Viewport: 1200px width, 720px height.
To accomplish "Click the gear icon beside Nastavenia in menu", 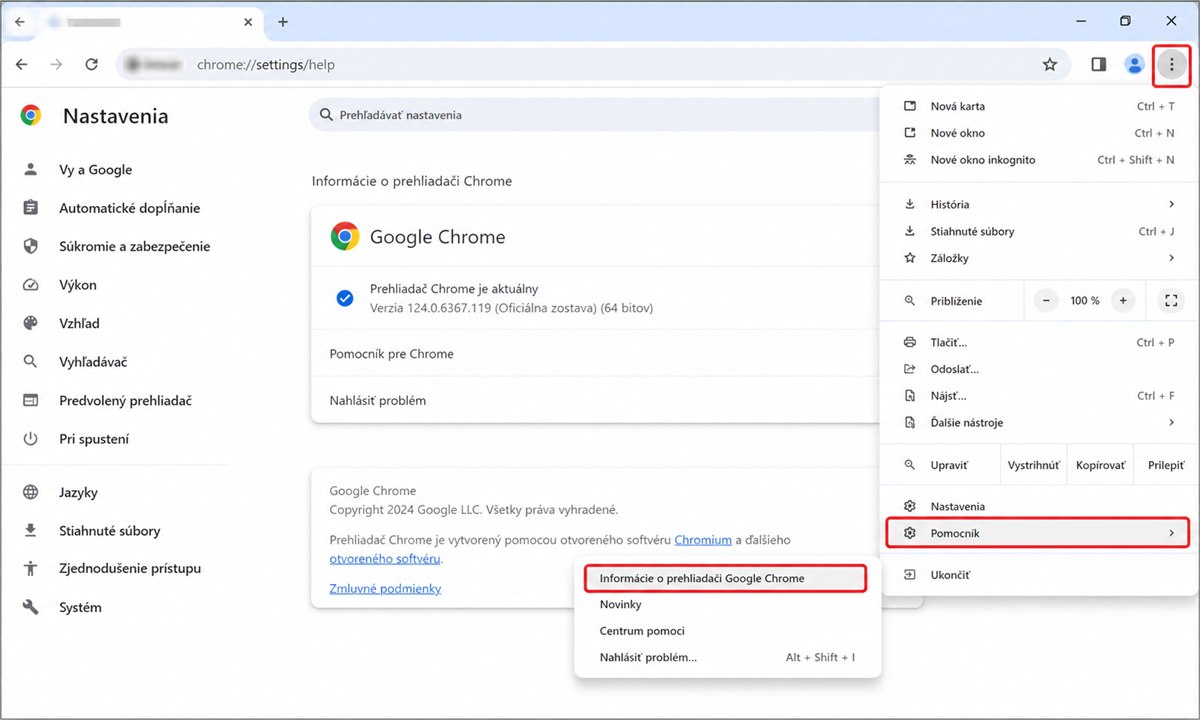I will point(910,506).
